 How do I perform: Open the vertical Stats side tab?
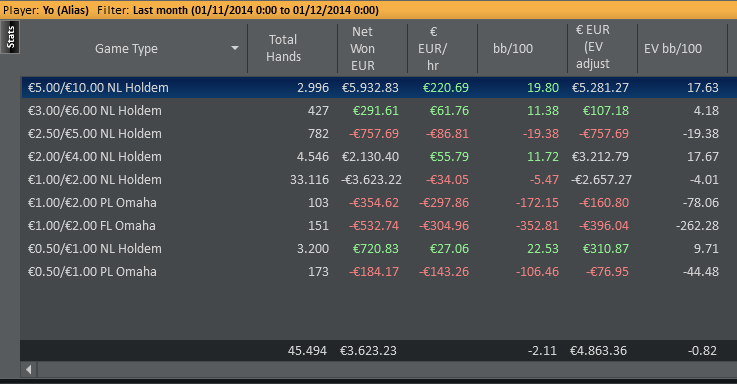click(x=10, y=37)
